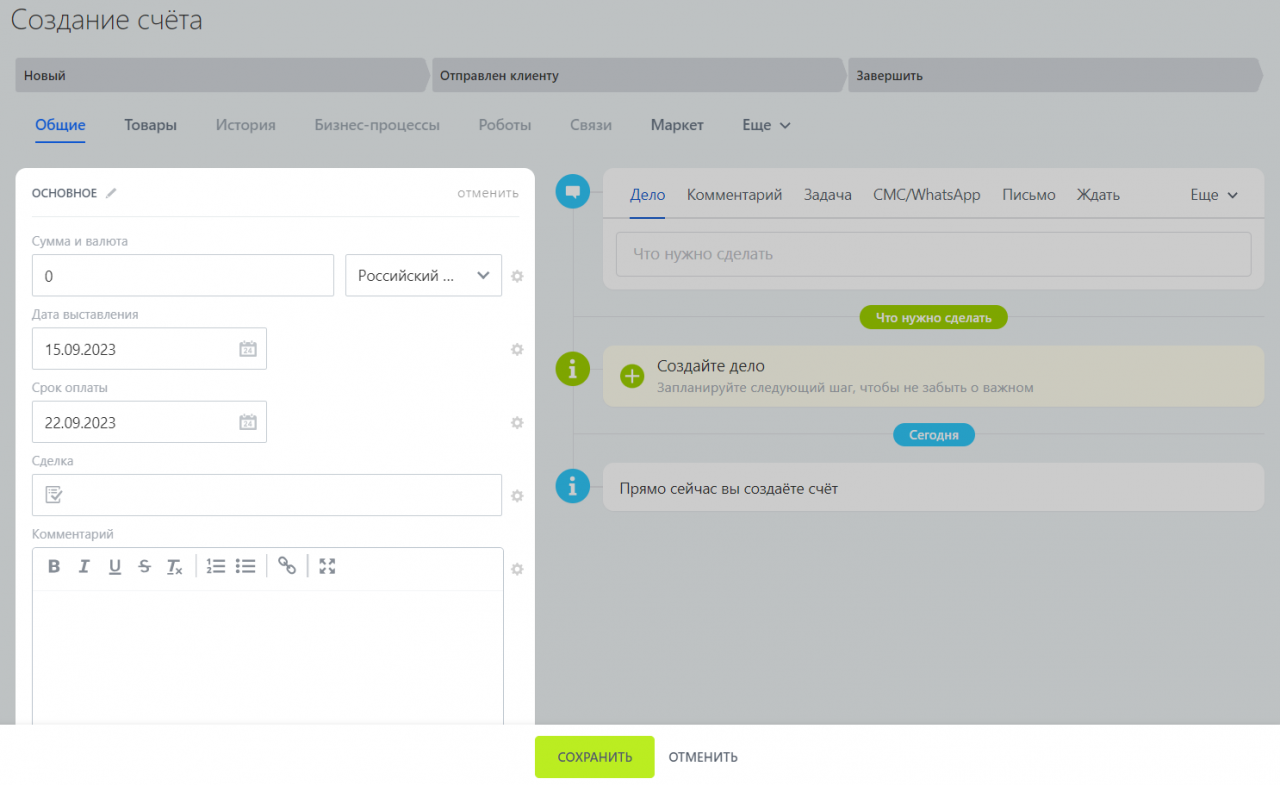Open the Маркет tab
This screenshot has height=785, width=1280.
[677, 125]
